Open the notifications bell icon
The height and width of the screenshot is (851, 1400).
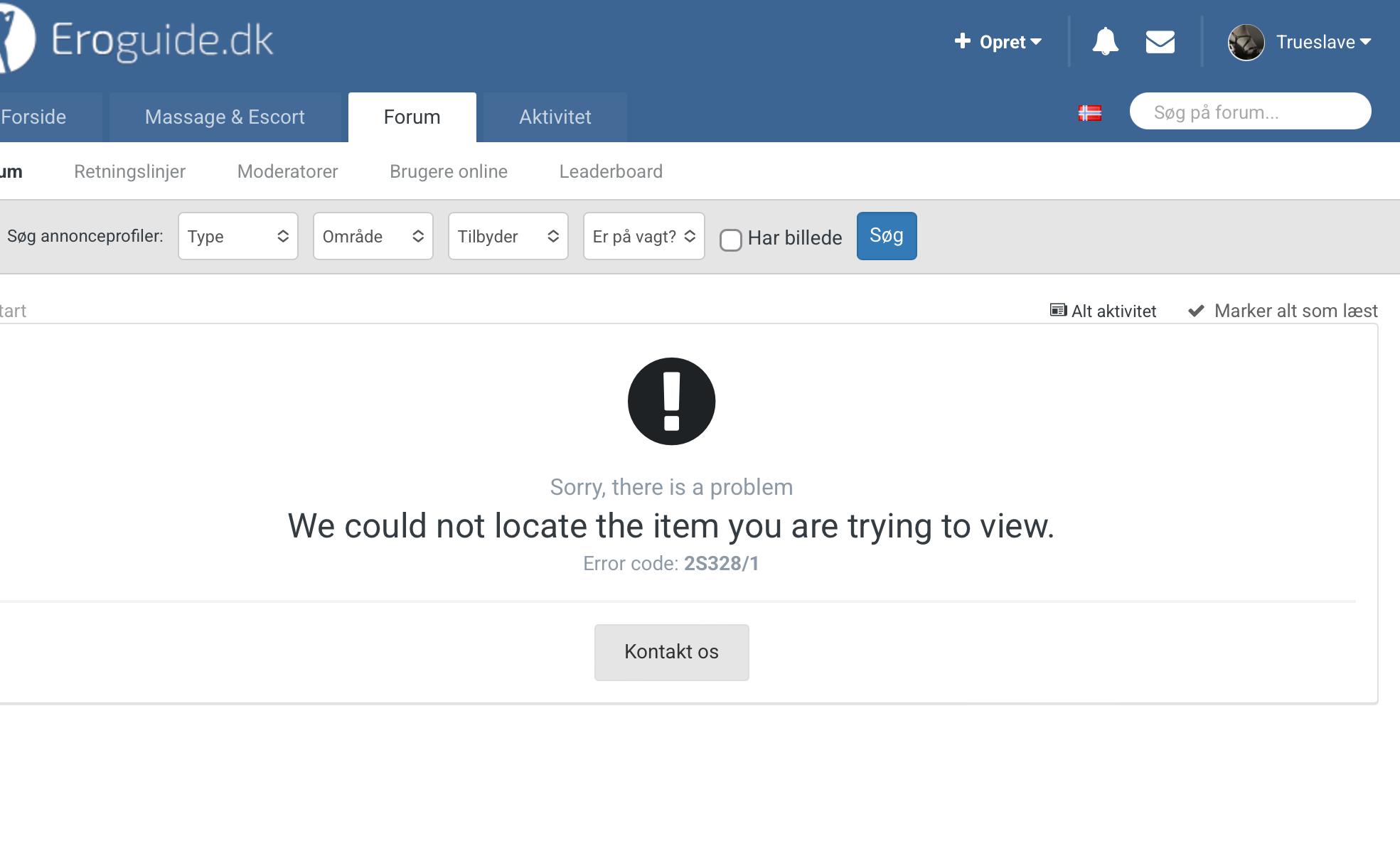[x=1105, y=42]
